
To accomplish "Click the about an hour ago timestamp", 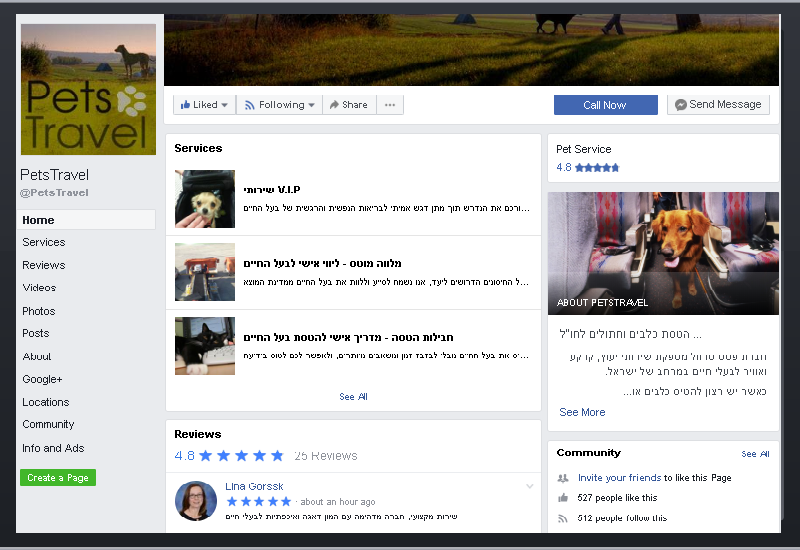I will click(338, 502).
